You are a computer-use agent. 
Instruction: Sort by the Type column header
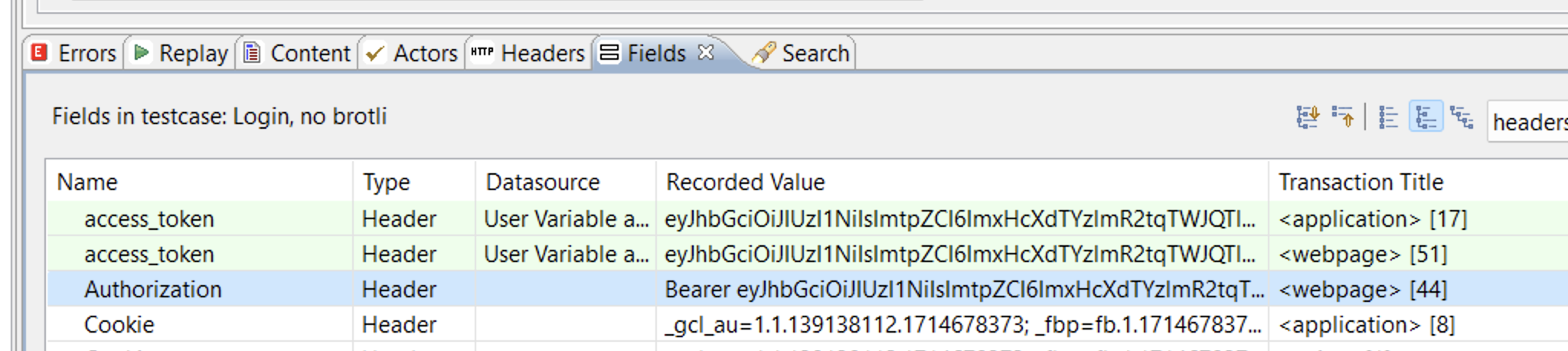[x=414, y=182]
